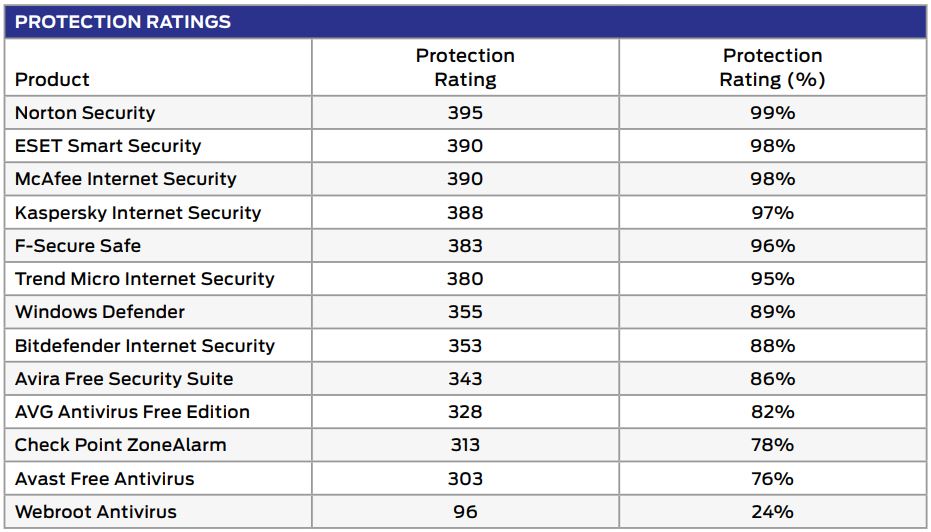Image resolution: width=931 pixels, height=532 pixels.
Task: Click the Protection Rating column header
Action: [465, 67]
